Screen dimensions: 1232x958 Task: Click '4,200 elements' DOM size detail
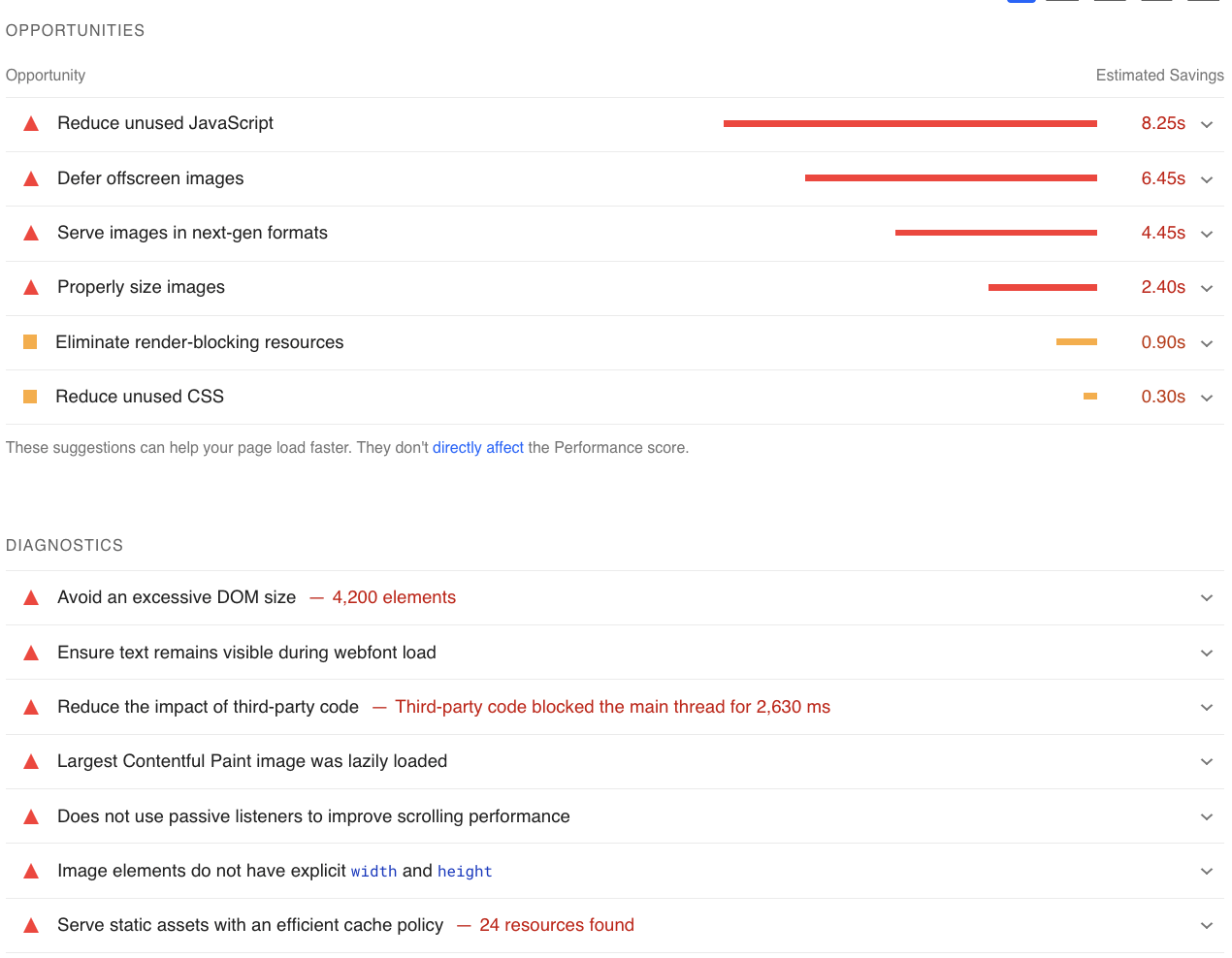coord(394,597)
